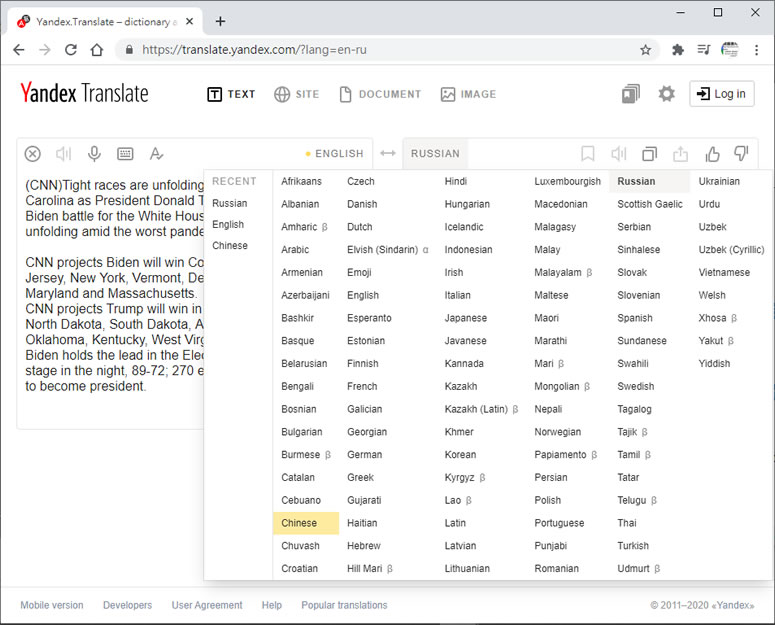
Task: Close the Yandex.Translate tab
Action: pos(189,22)
